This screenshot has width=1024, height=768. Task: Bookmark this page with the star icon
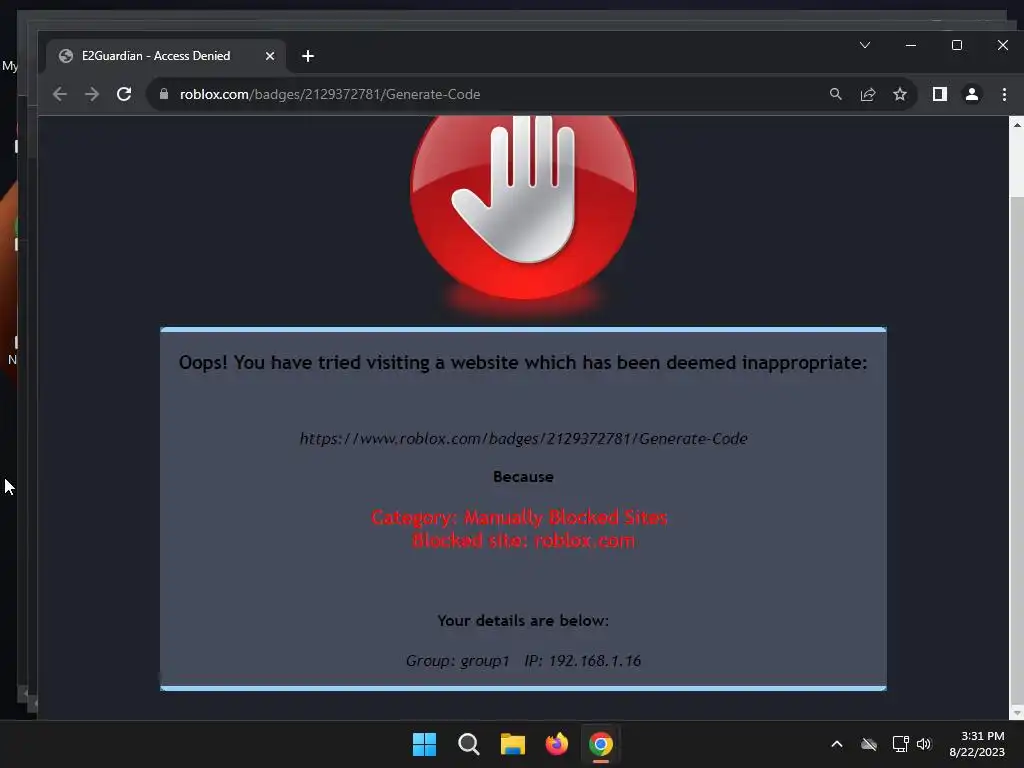click(x=900, y=94)
